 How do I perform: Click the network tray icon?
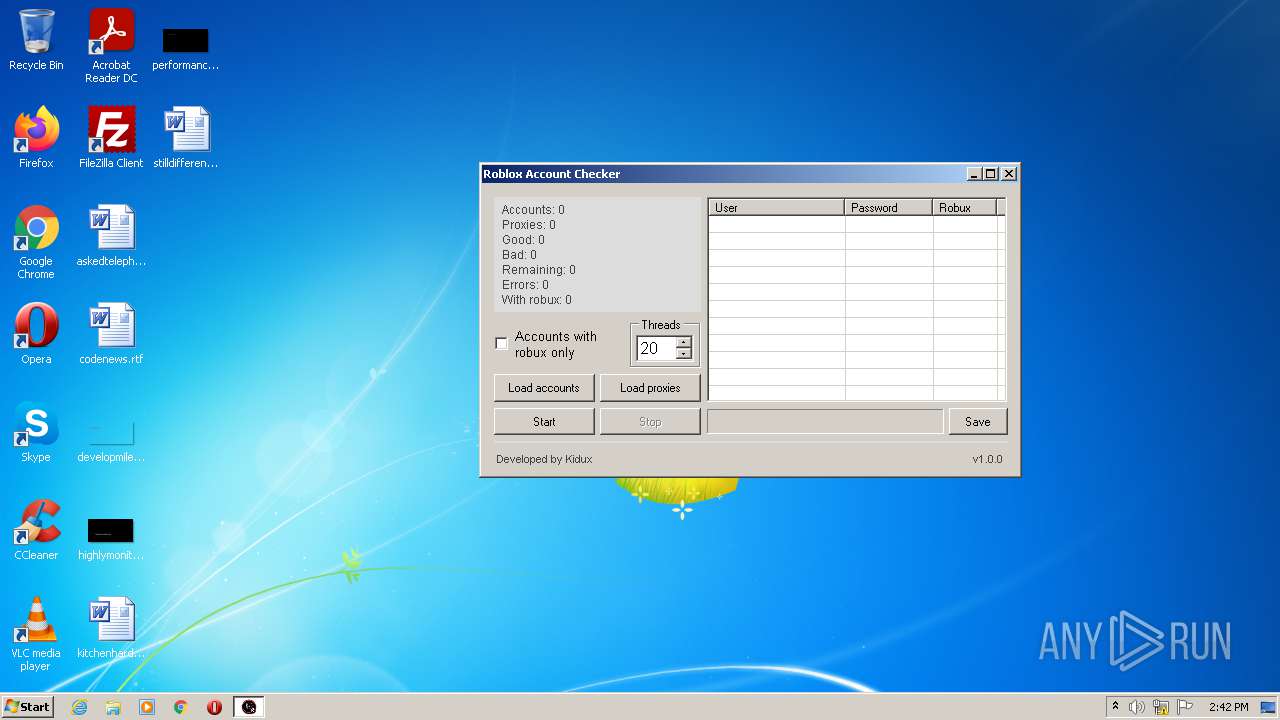1160,707
